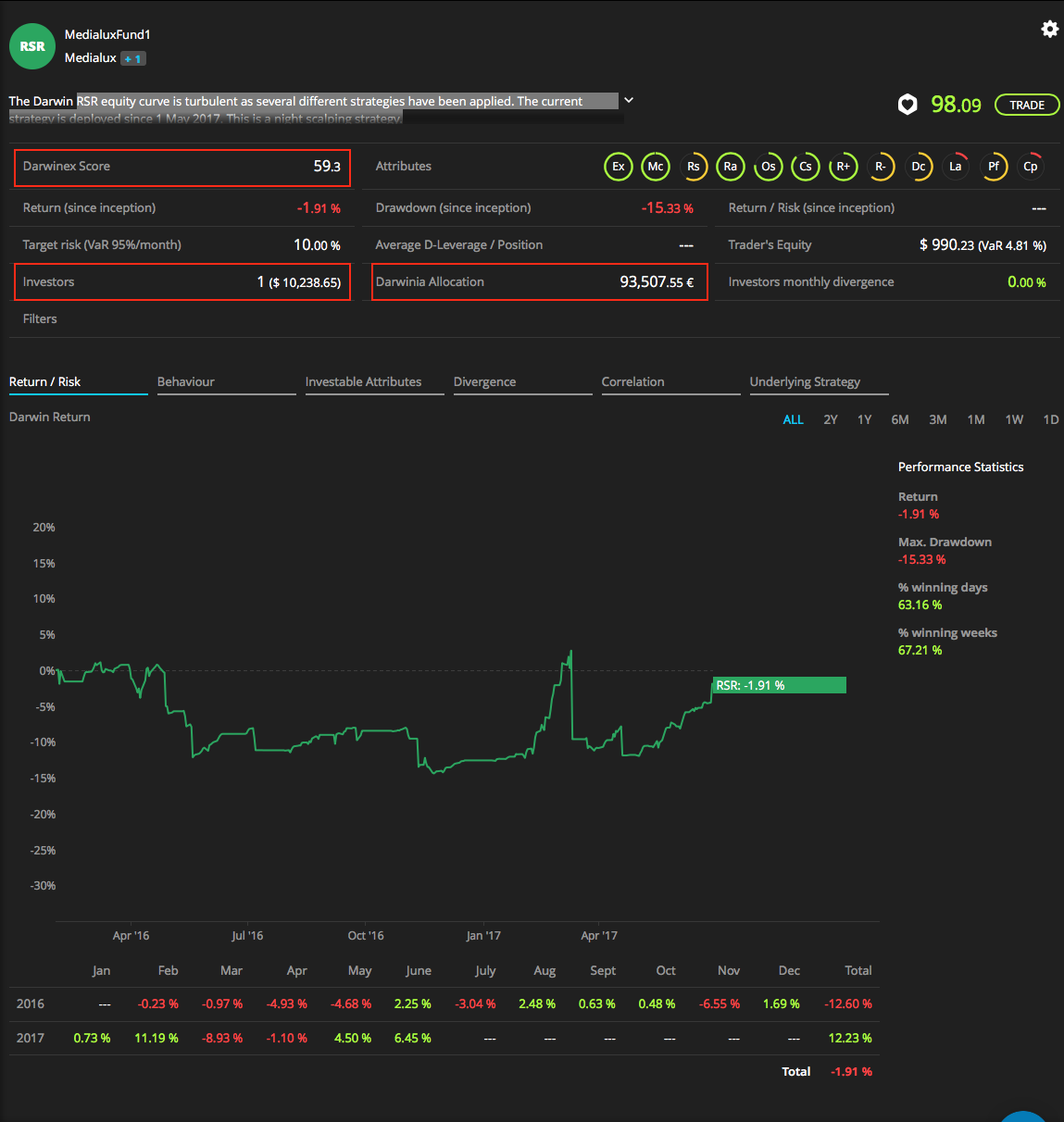The image size is (1064, 1122).
Task: Open the Correlation tab
Action: 671,382
